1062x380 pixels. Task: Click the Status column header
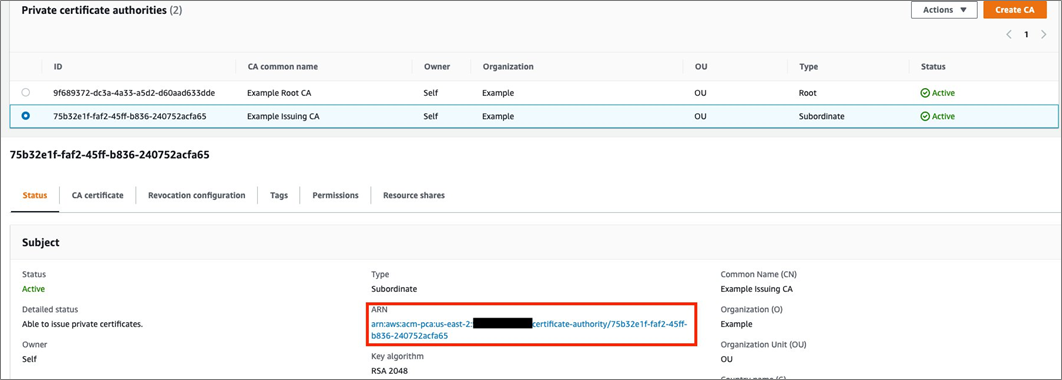[x=933, y=66]
